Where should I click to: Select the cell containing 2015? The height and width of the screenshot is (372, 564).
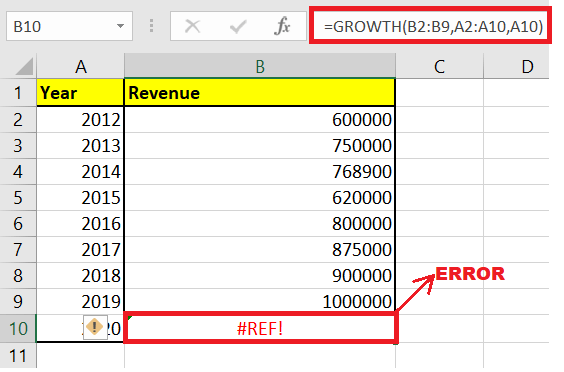(x=80, y=198)
